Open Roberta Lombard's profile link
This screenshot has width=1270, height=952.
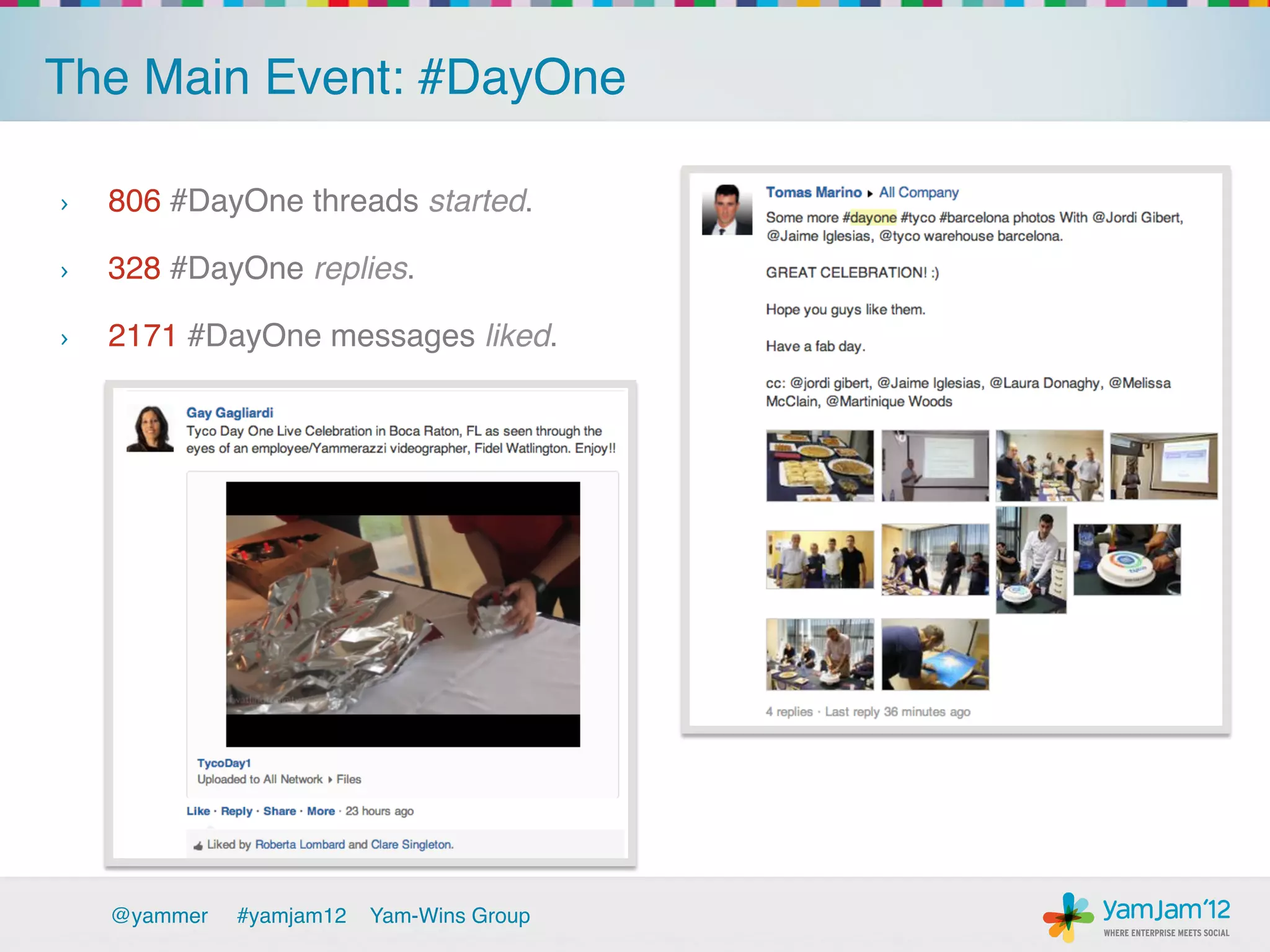coord(300,844)
